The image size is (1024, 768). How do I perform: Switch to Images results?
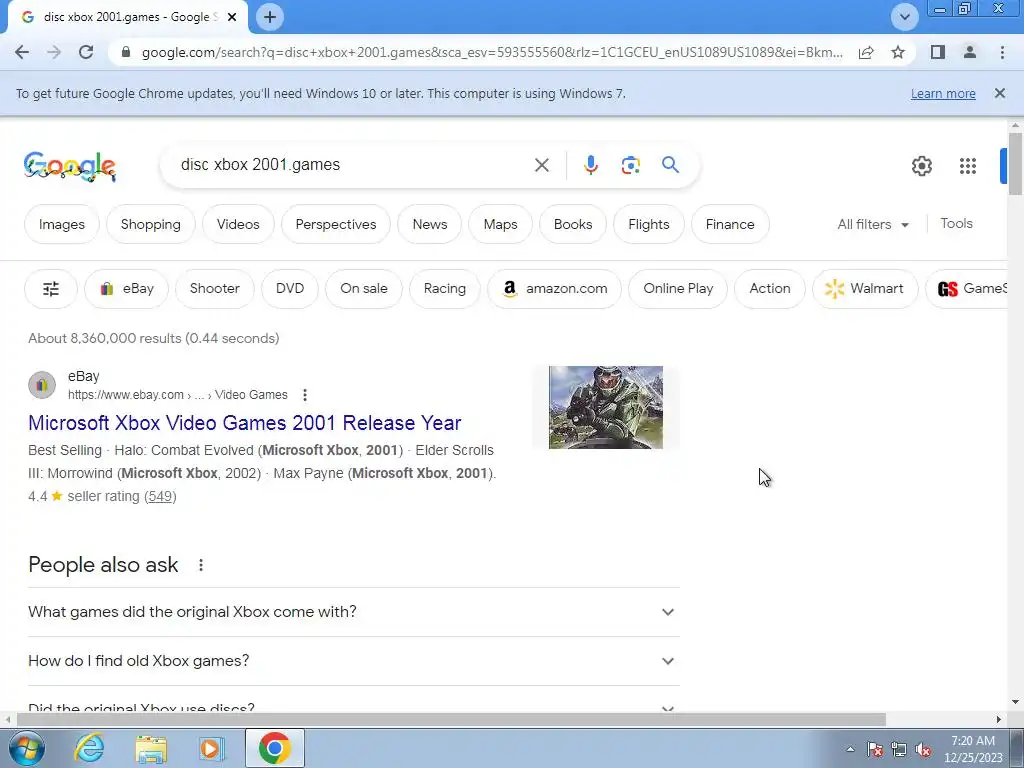click(62, 224)
